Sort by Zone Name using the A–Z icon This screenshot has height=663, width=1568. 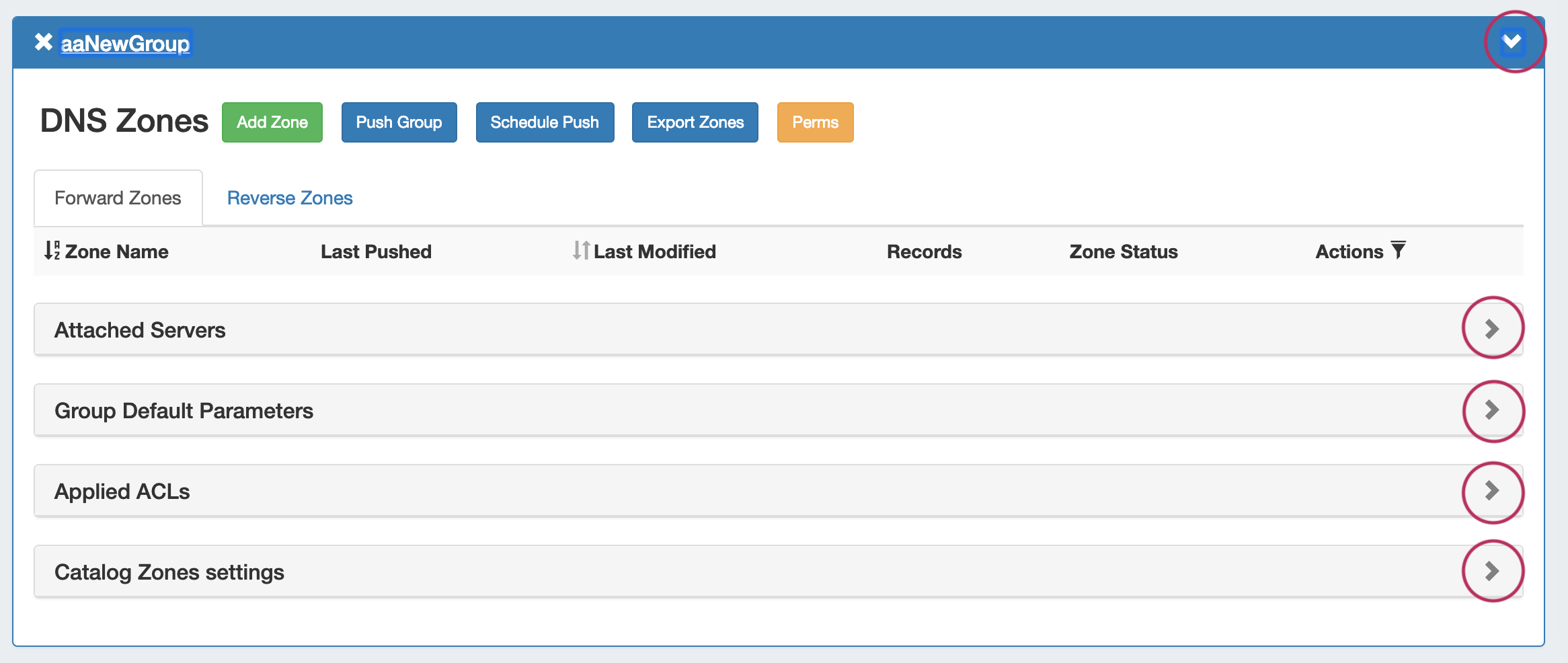52,251
